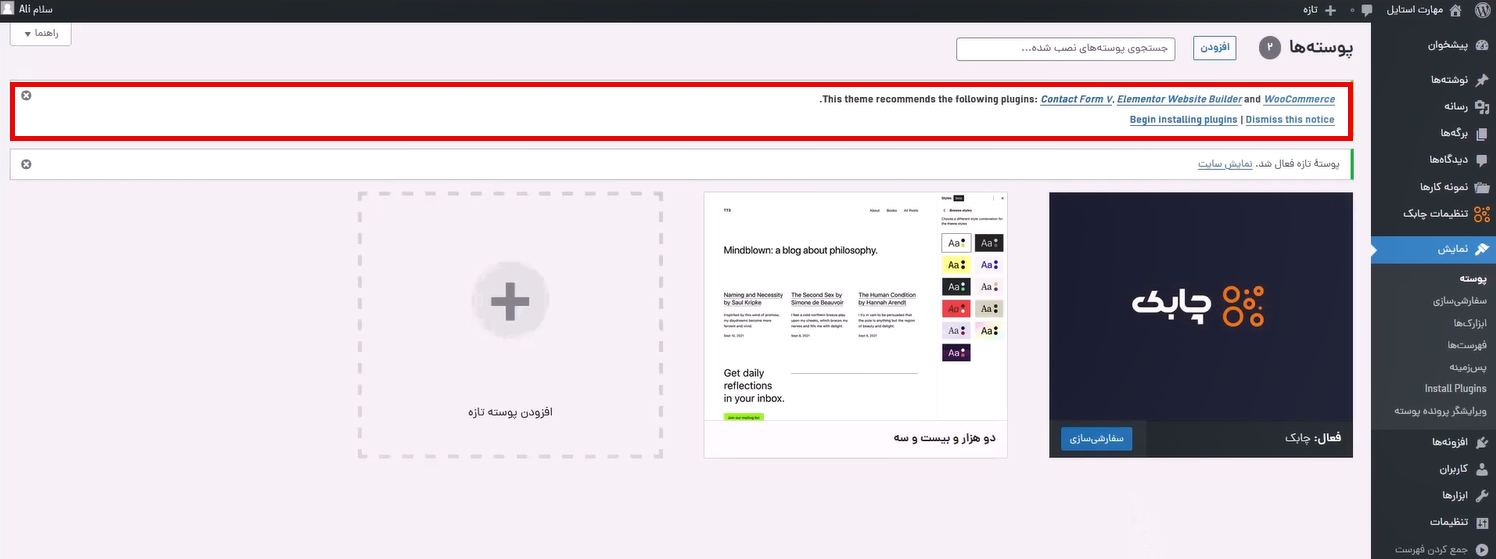Open the WooCommerce plugin link
1496x559 pixels.
pyautogui.click(x=1299, y=100)
